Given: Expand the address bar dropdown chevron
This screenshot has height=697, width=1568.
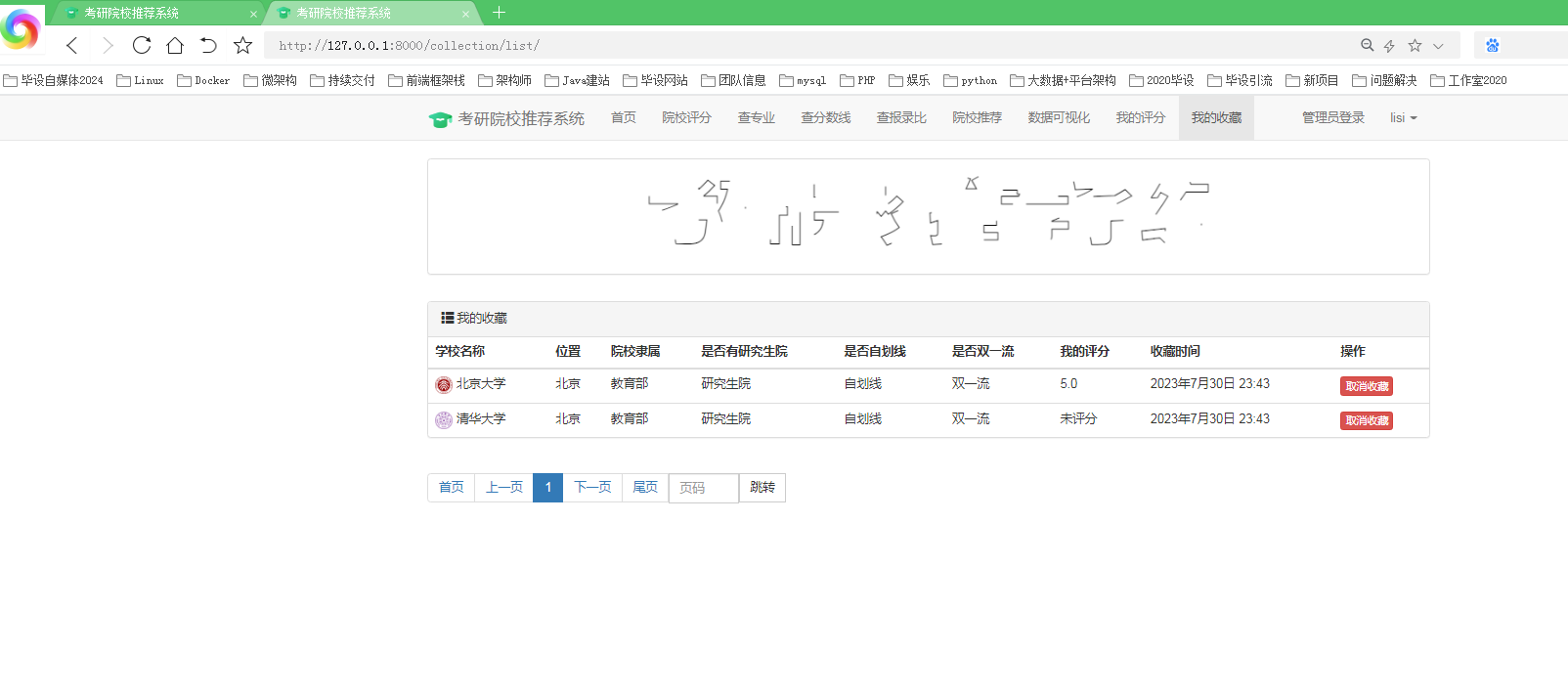Looking at the screenshot, I should [x=1438, y=46].
